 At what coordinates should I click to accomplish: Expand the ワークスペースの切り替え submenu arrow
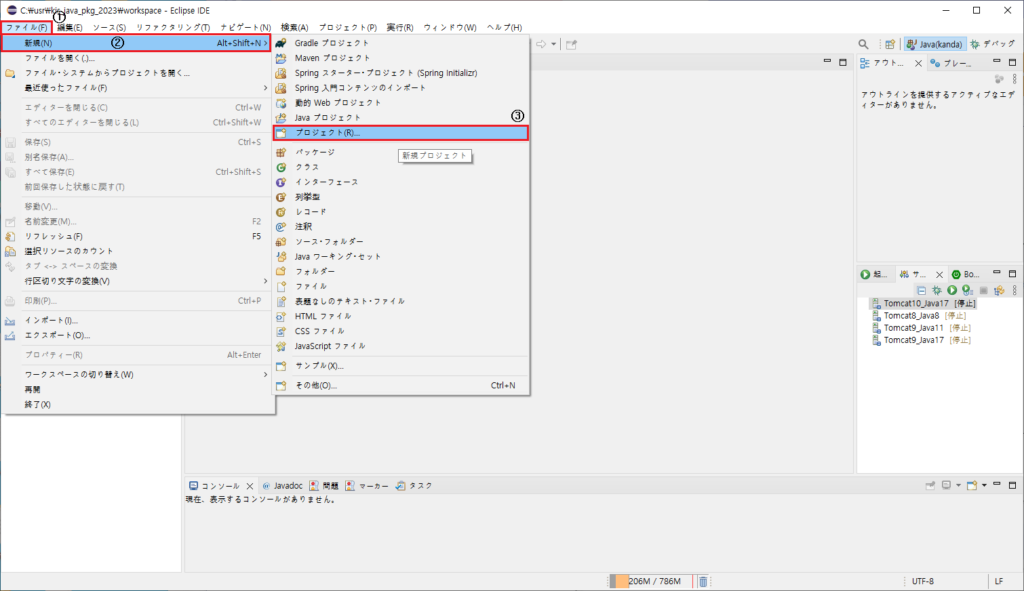click(x=265, y=375)
